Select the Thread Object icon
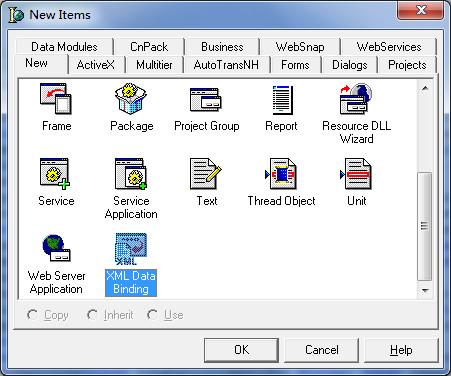Viewport: 451px width, 376px height. click(x=281, y=174)
